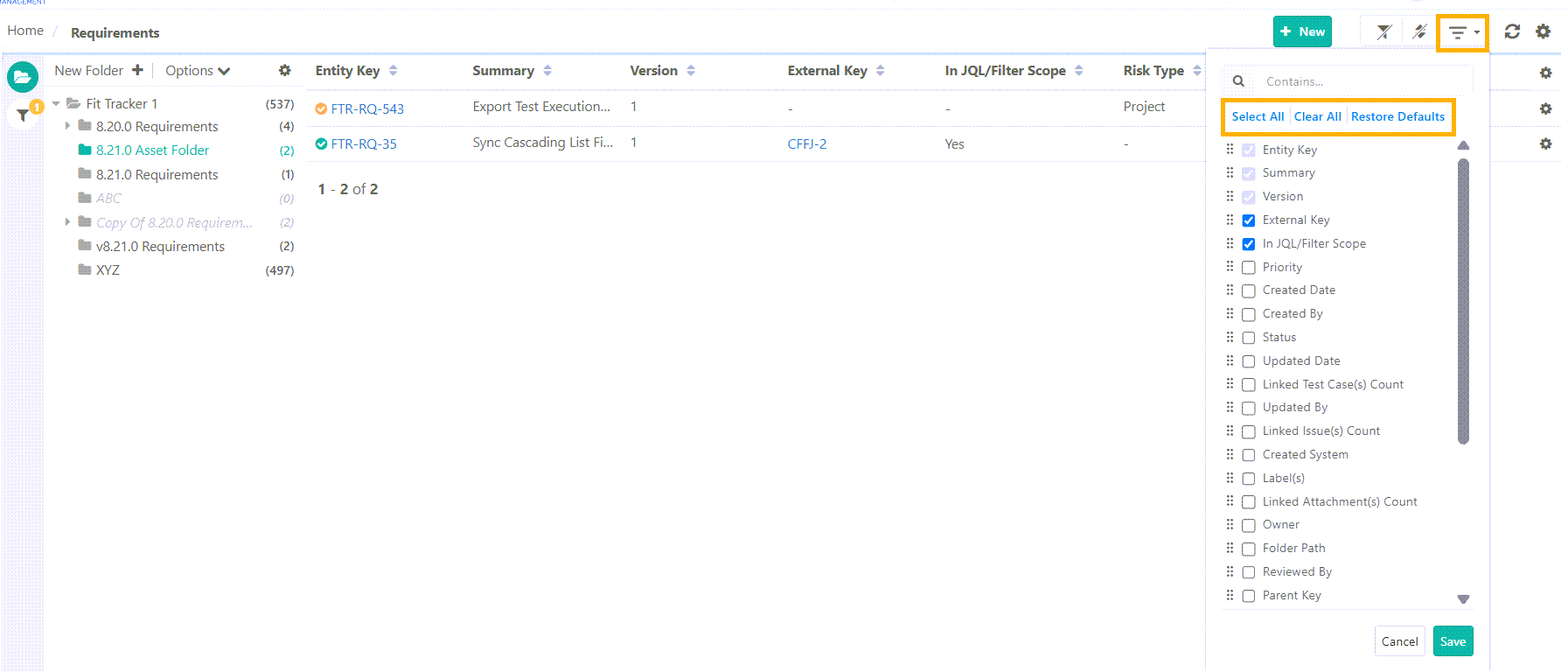
Task: Click the refresh icon in top toolbar
Action: tap(1512, 31)
